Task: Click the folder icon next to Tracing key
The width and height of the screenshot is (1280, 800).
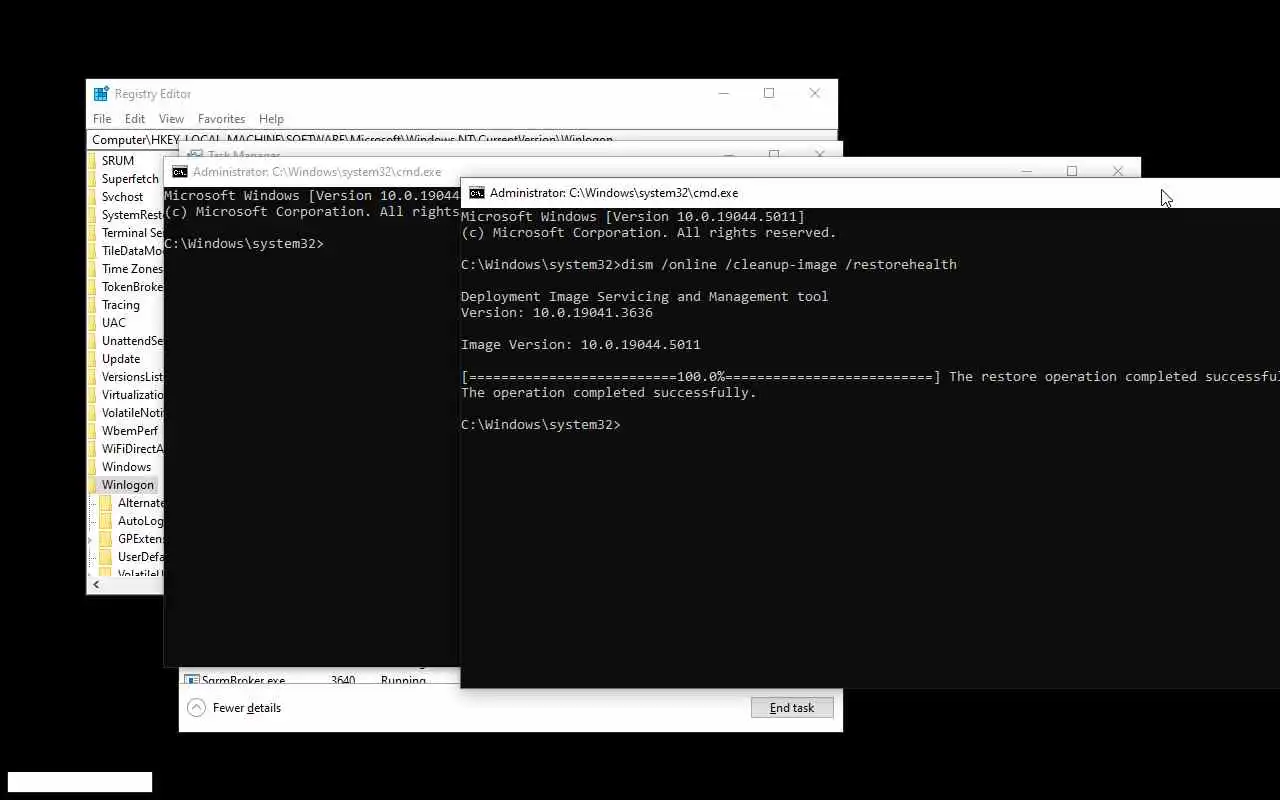Action: (x=93, y=305)
